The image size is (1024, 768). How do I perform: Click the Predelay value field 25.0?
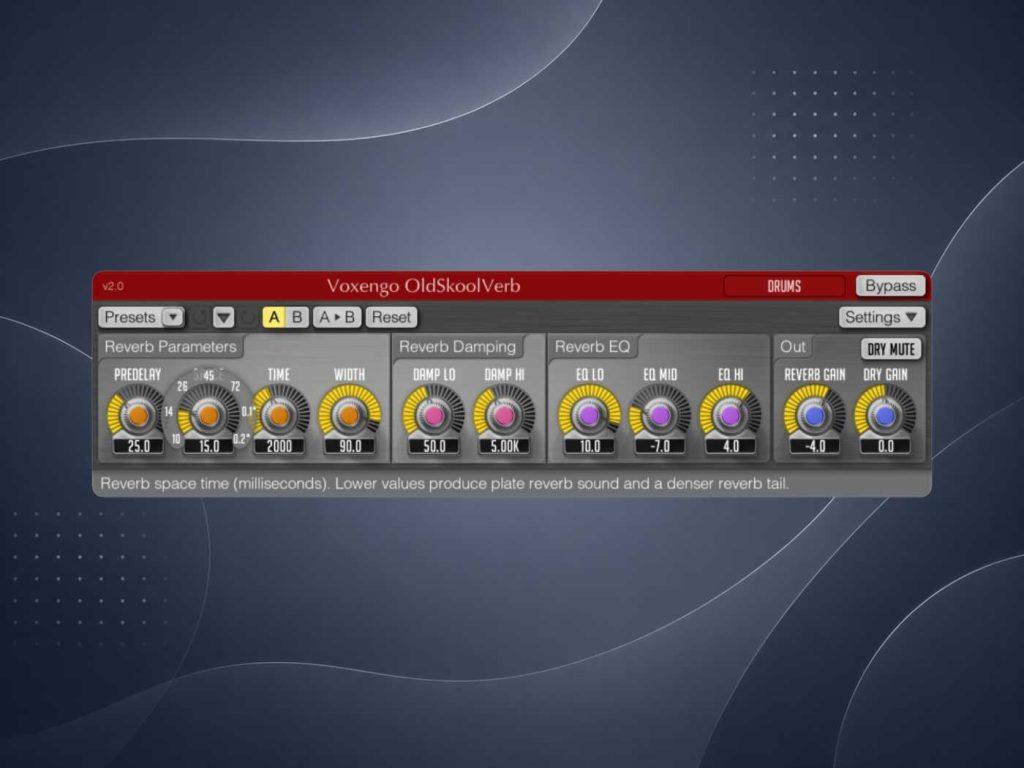(x=138, y=447)
